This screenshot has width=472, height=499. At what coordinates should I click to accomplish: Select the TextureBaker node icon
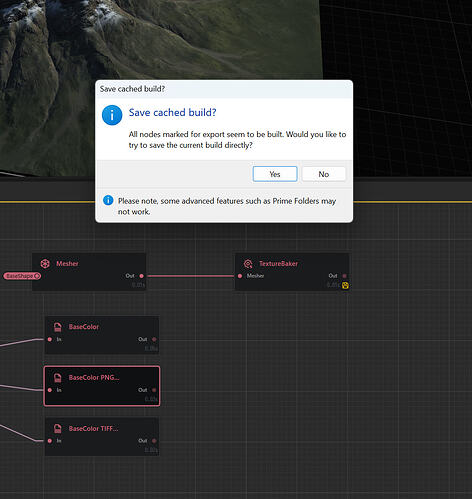(248, 264)
